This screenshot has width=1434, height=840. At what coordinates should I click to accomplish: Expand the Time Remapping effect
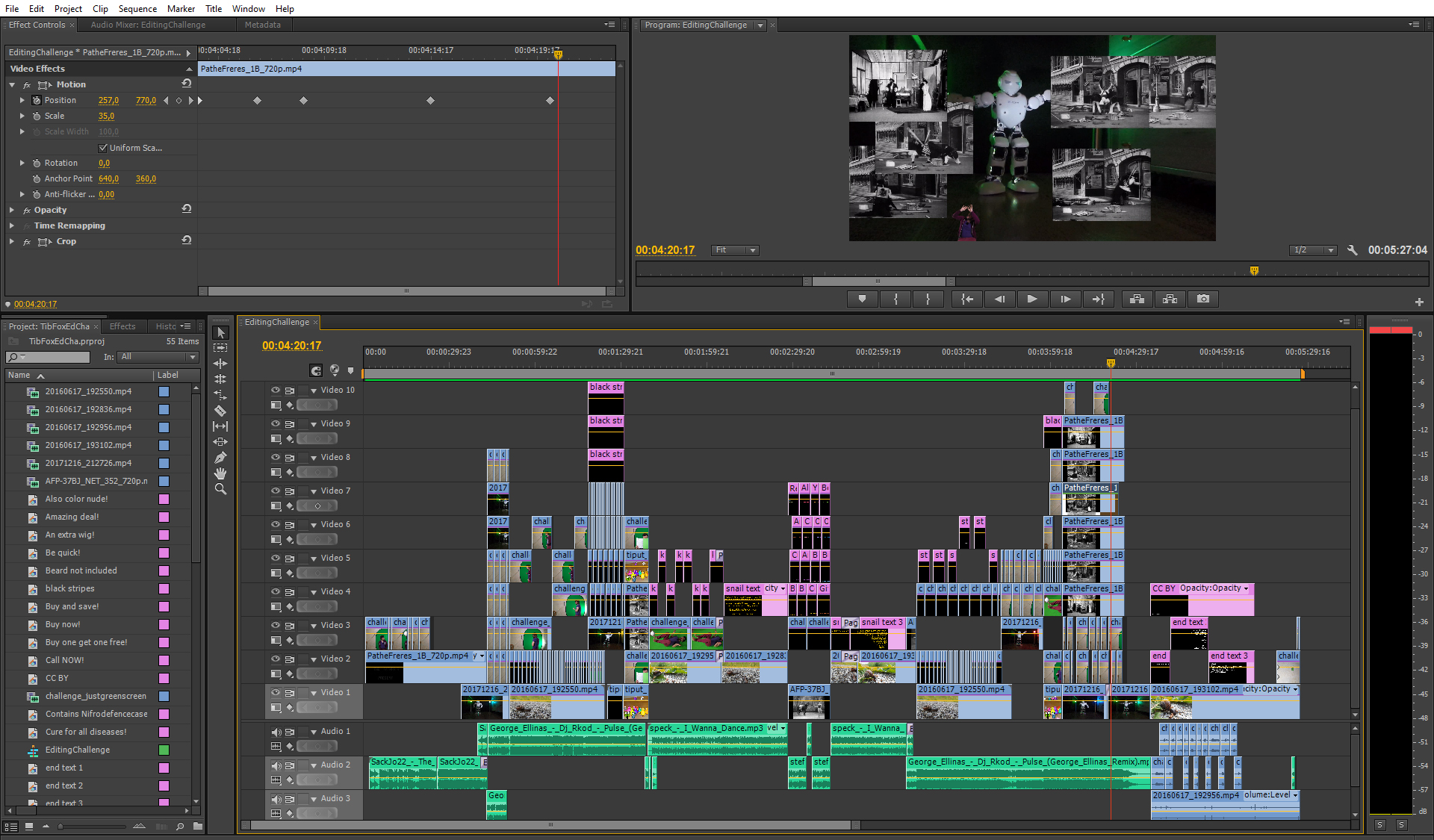tap(12, 225)
